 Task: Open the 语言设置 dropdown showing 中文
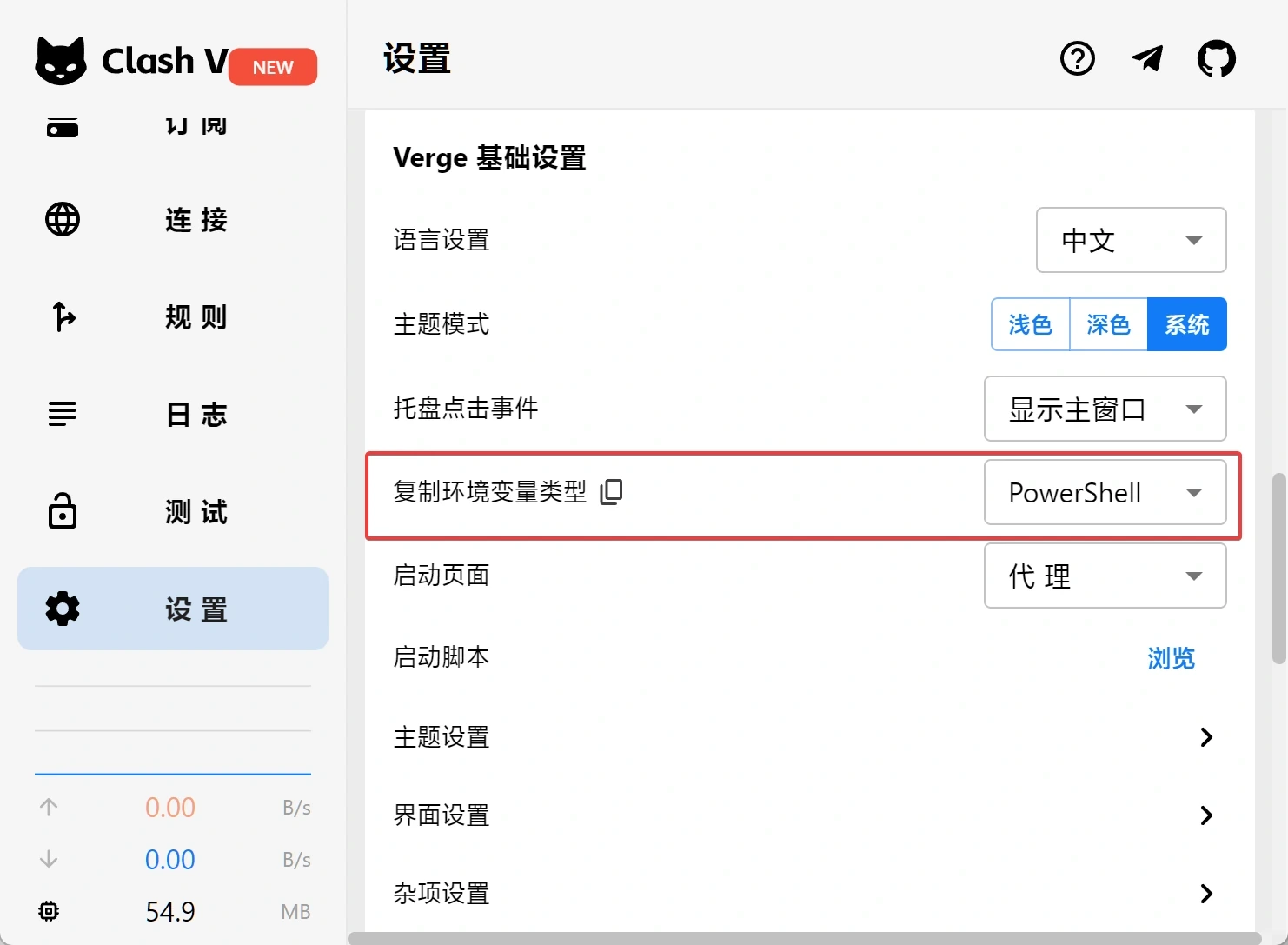pyautogui.click(x=1132, y=240)
